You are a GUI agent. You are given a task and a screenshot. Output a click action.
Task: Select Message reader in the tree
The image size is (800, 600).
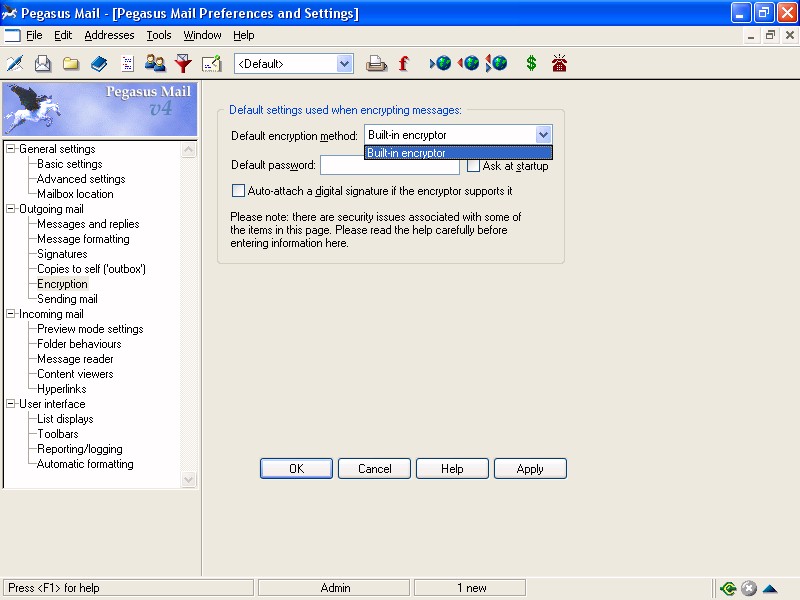tap(75, 359)
